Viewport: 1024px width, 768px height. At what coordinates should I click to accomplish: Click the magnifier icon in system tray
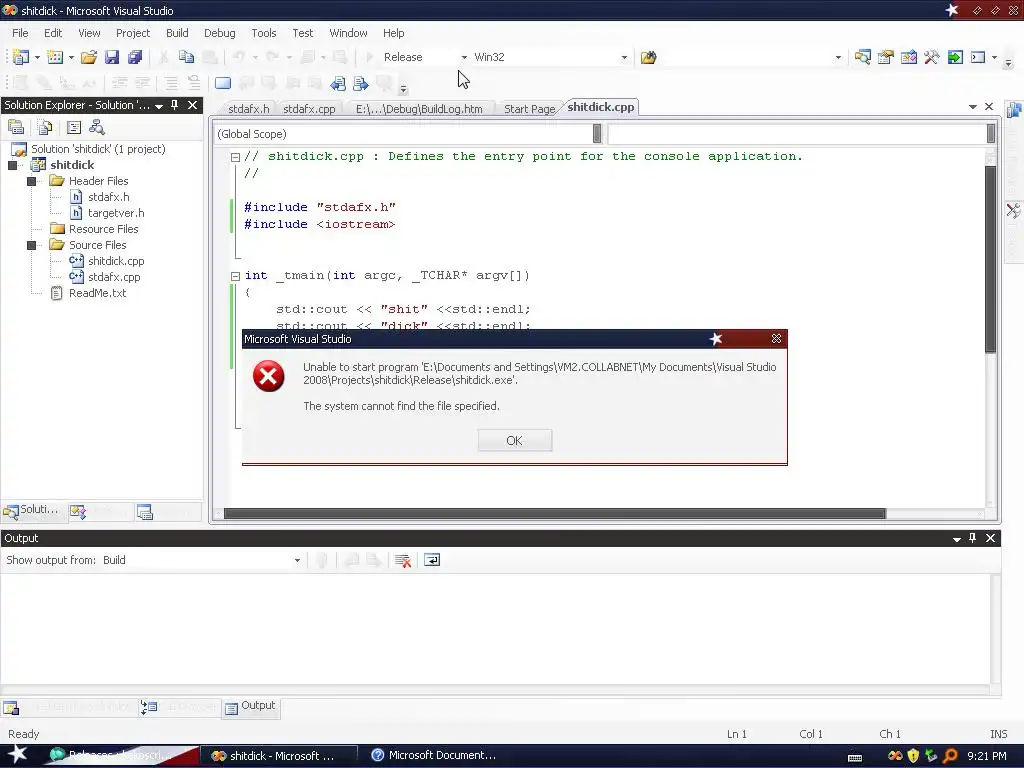[950, 756]
